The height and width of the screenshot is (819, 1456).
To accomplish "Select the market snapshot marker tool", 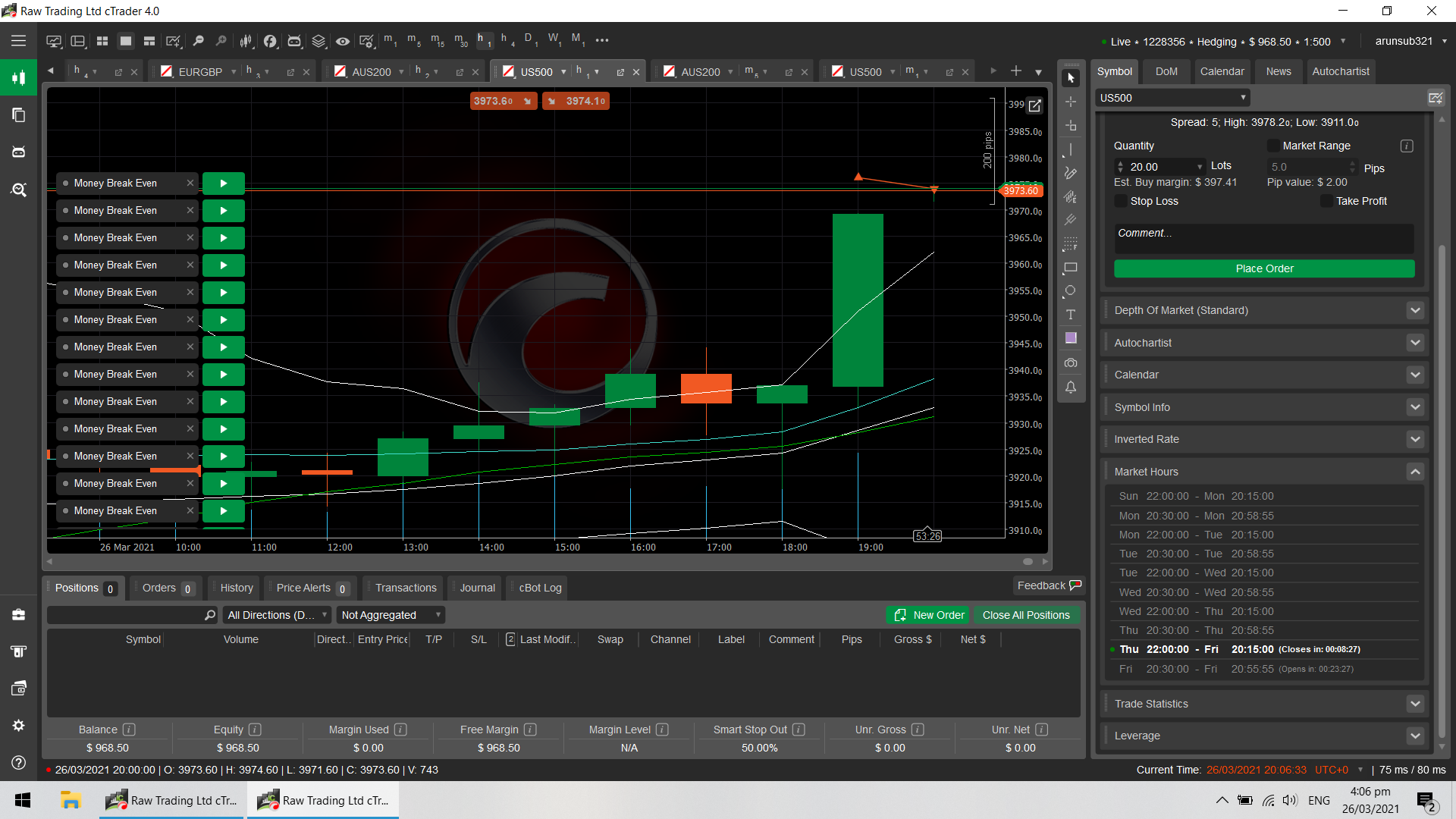I will point(1071,126).
